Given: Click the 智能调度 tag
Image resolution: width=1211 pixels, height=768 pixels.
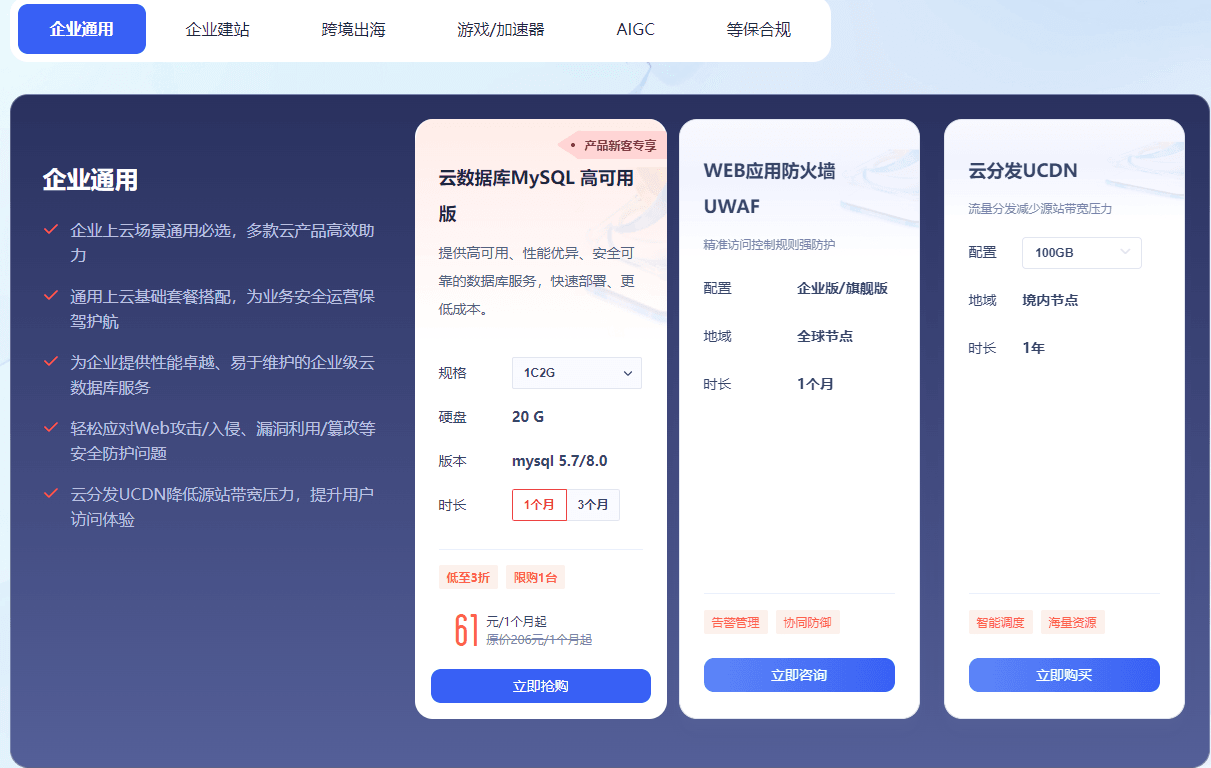Looking at the screenshot, I should click(1001, 622).
